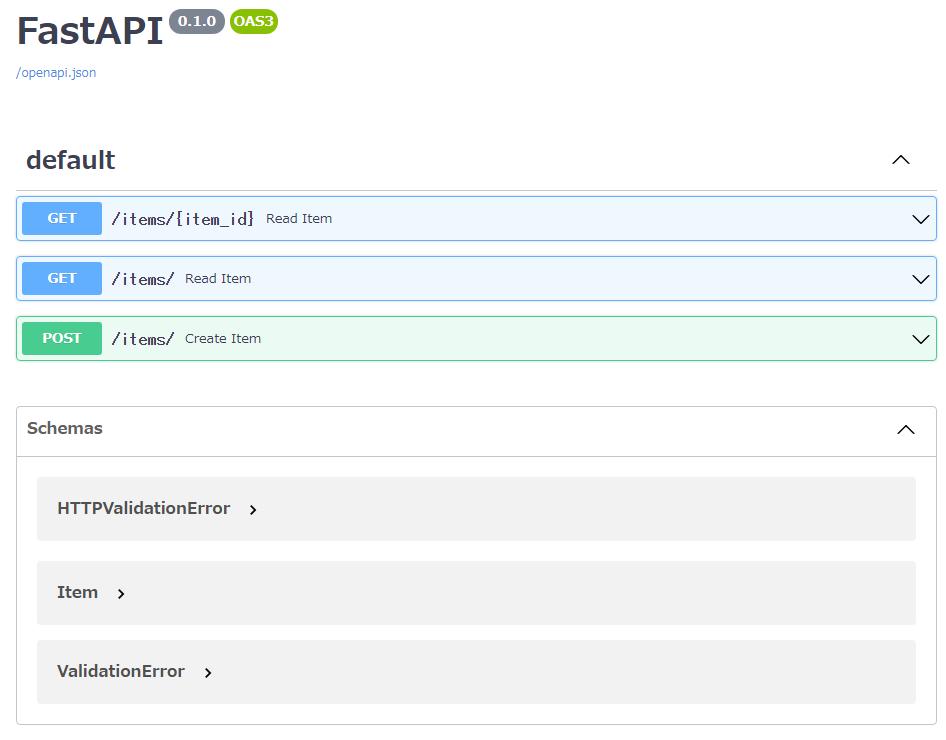The height and width of the screenshot is (740, 946).
Task: Click the 0.1.0 version badge
Action: [196, 21]
